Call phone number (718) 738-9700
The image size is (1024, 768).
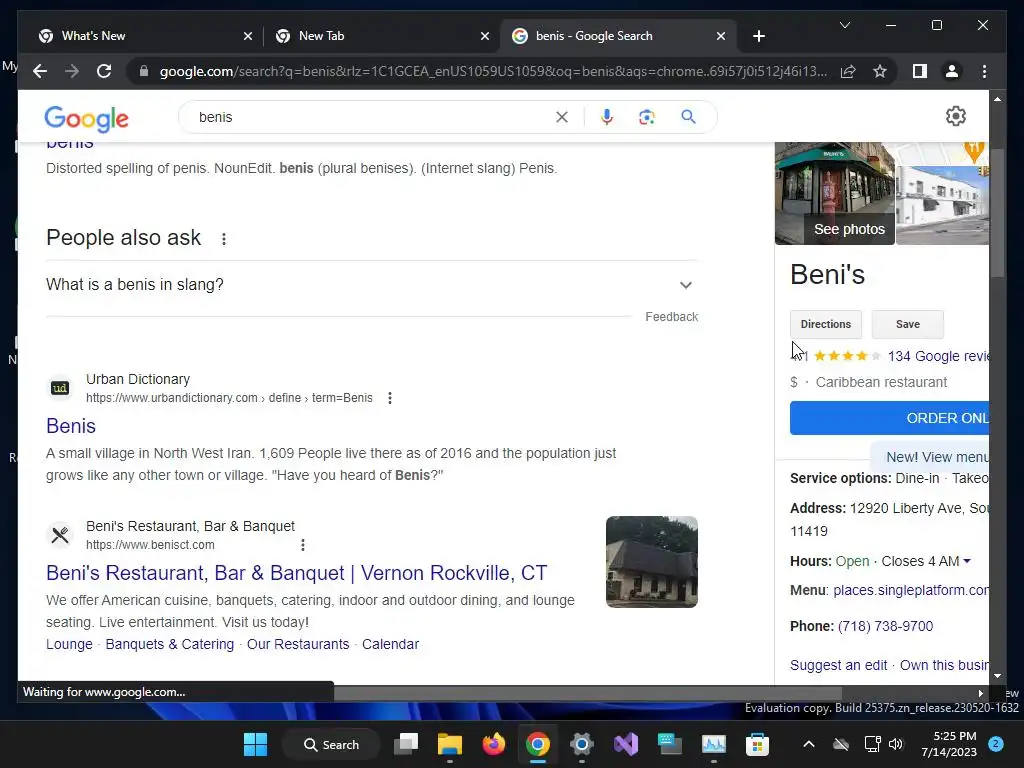pos(885,626)
